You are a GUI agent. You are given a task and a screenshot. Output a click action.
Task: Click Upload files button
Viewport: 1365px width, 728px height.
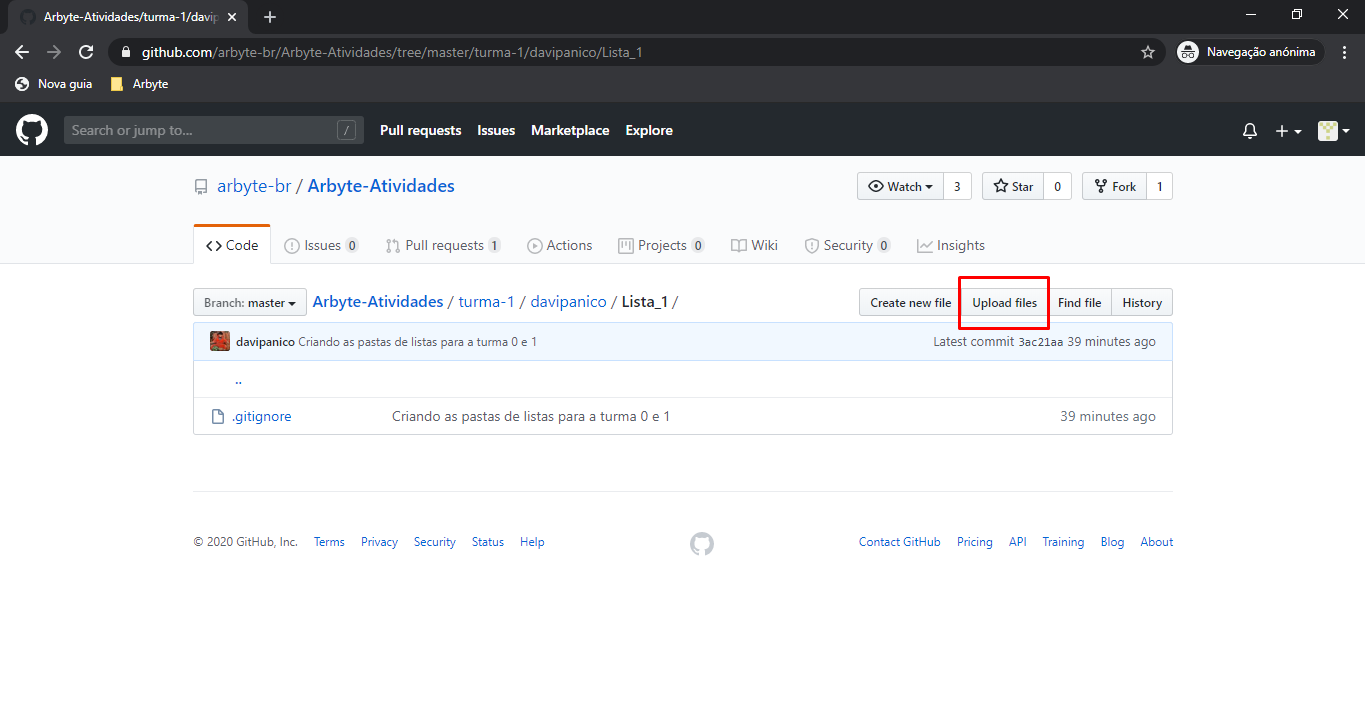click(x=1004, y=302)
